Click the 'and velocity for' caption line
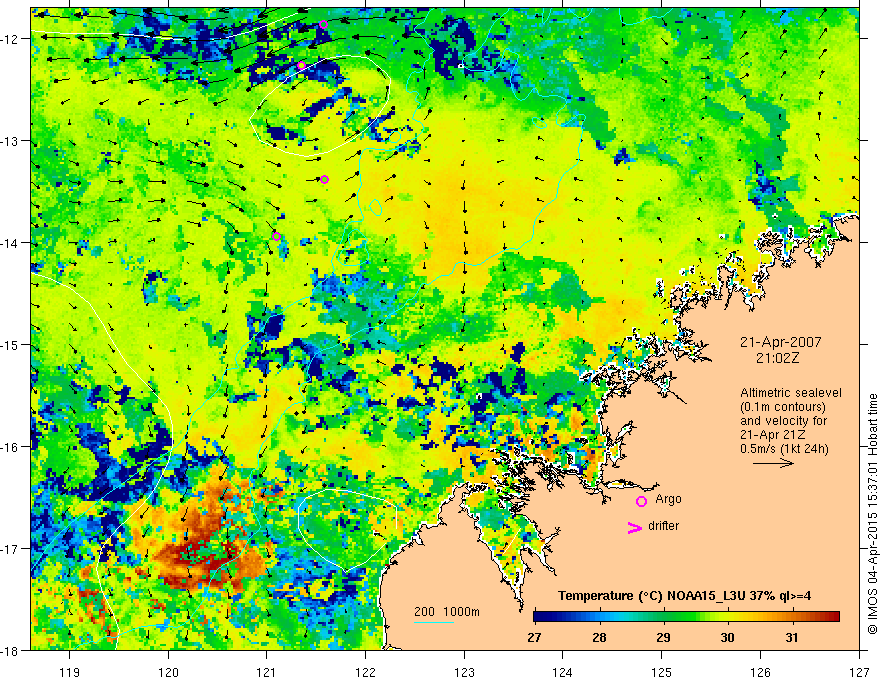This screenshot has height=680, width=880. pyautogui.click(x=783, y=421)
